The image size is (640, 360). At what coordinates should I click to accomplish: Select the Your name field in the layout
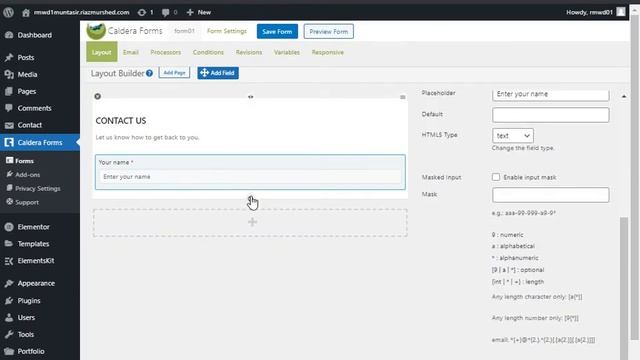250,172
